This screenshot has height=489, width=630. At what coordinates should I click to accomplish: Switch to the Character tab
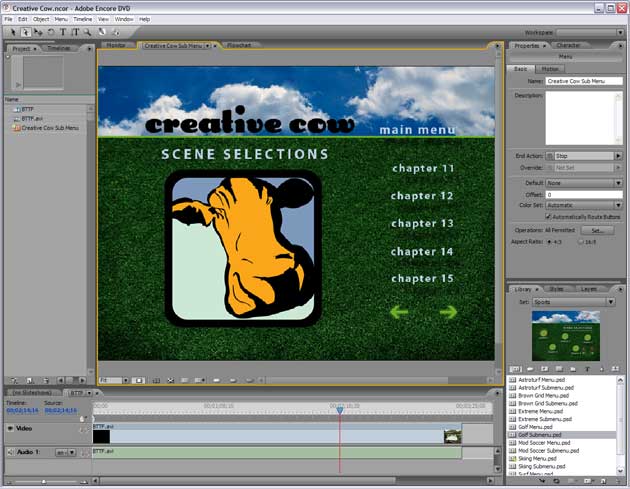point(568,45)
